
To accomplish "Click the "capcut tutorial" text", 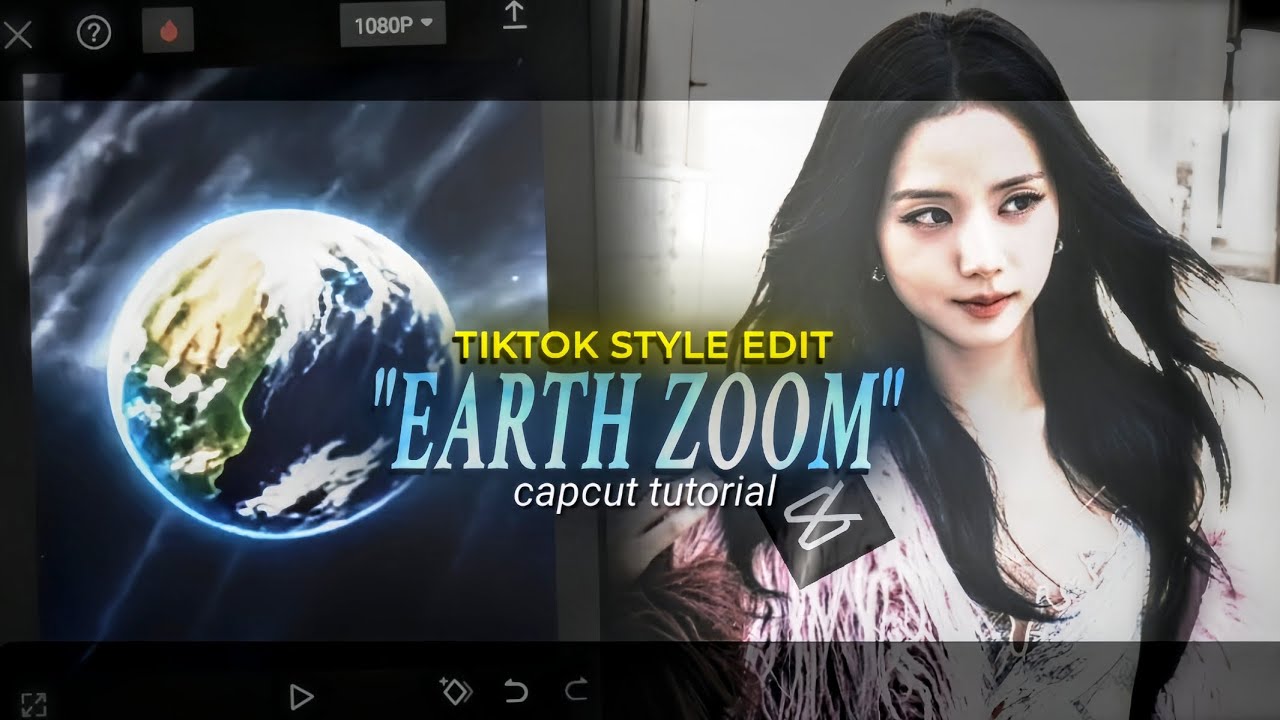I will coord(645,491).
